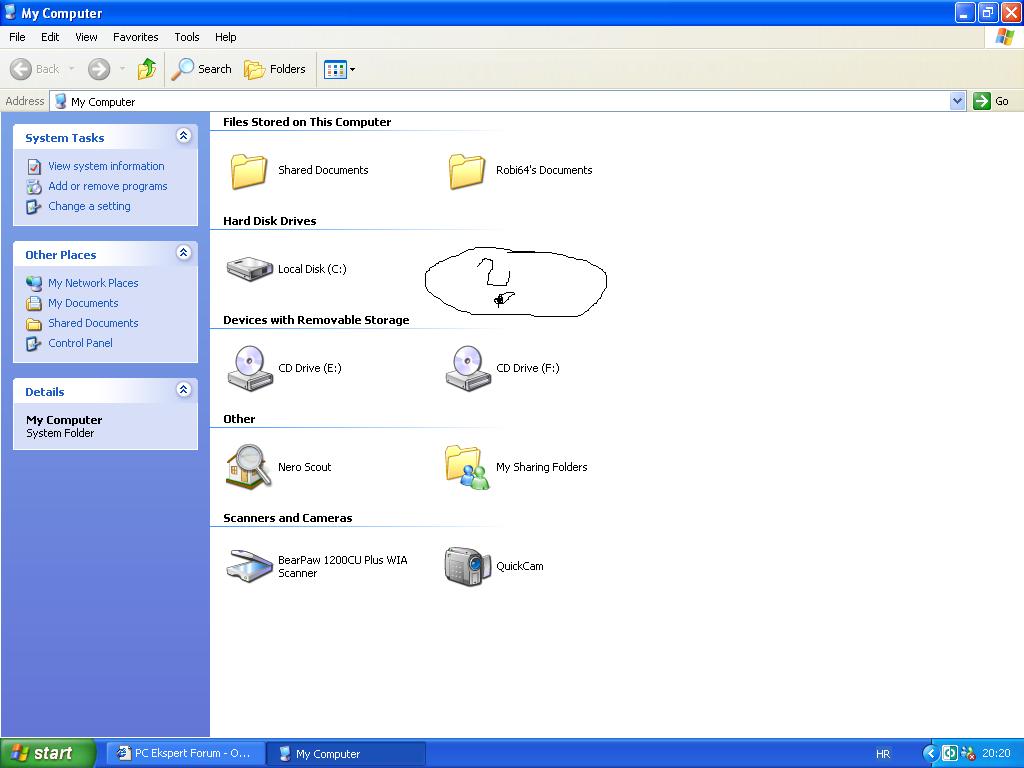The image size is (1024, 768).
Task: Open the Views dropdown in toolbar
Action: click(x=339, y=69)
